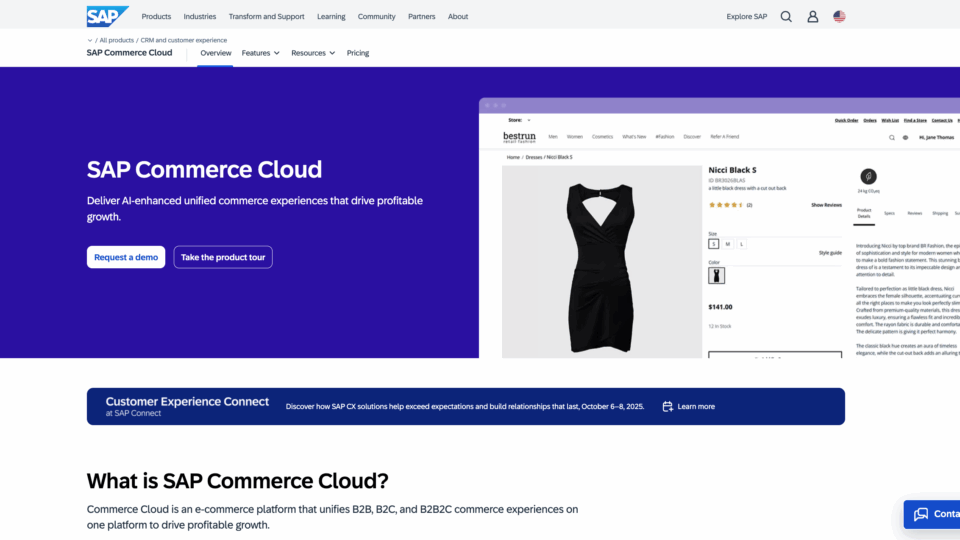Open the Store dropdown in bestrun demo
This screenshot has width=960, height=540.
point(519,120)
